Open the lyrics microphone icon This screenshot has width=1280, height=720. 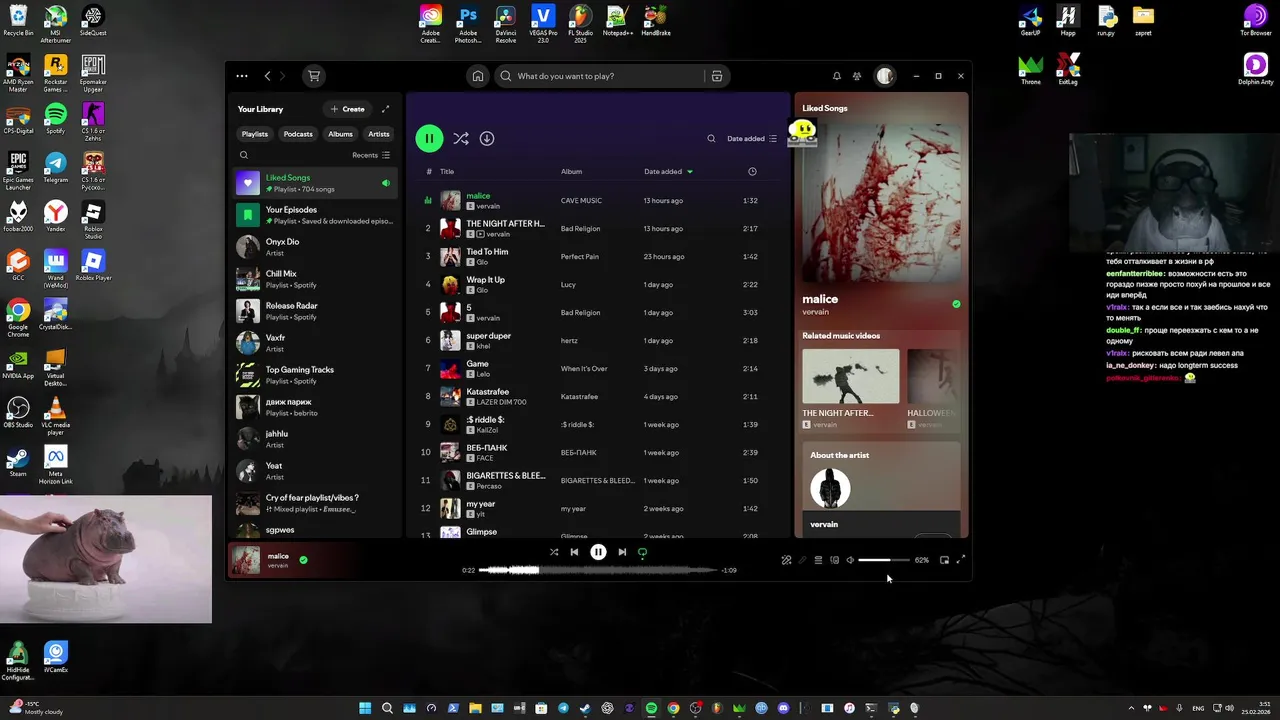(802, 560)
